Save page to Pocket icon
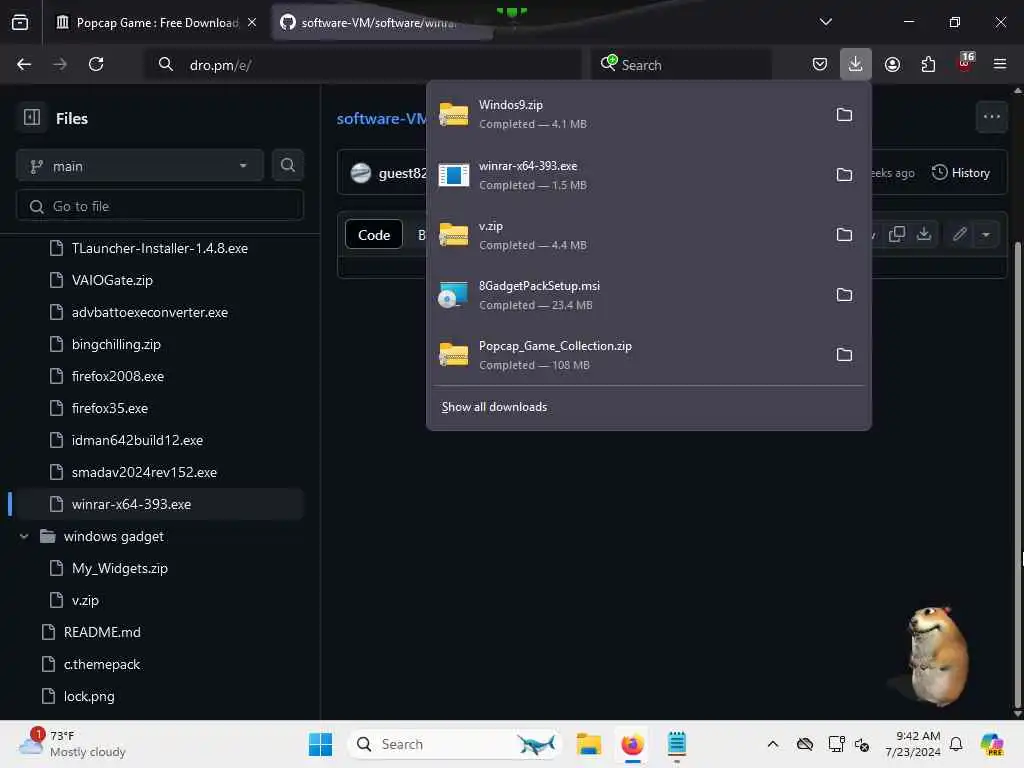This screenshot has width=1024, height=768. coord(820,64)
